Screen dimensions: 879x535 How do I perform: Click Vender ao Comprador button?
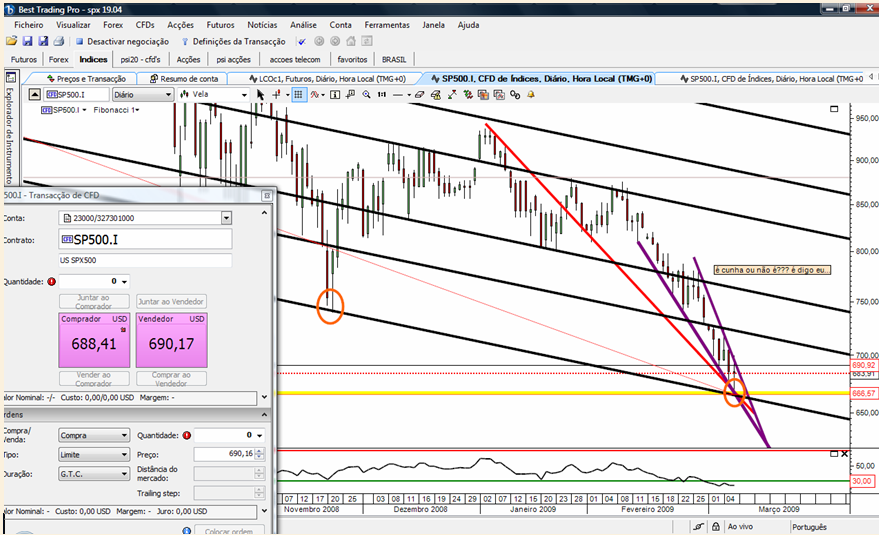pyautogui.click(x=94, y=379)
